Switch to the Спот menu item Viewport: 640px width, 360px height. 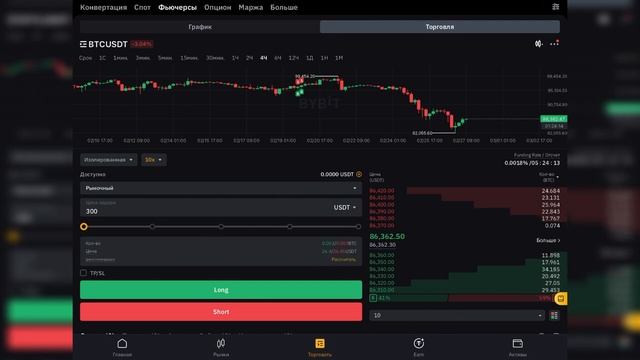pyautogui.click(x=142, y=7)
